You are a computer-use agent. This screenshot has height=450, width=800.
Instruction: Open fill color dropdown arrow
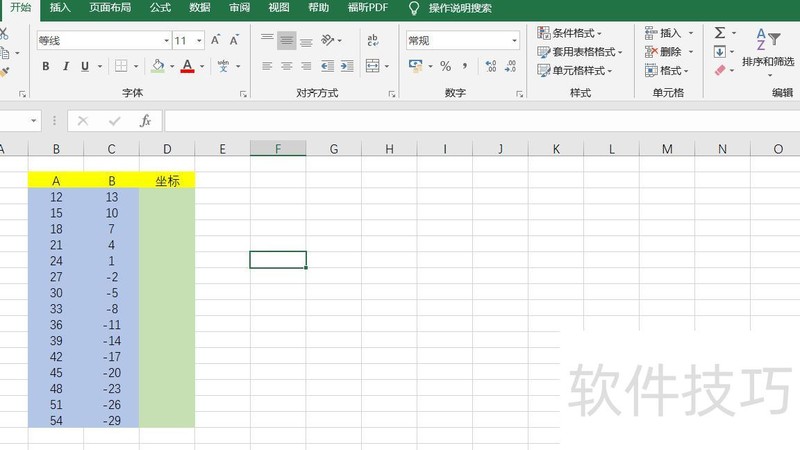[x=172, y=66]
